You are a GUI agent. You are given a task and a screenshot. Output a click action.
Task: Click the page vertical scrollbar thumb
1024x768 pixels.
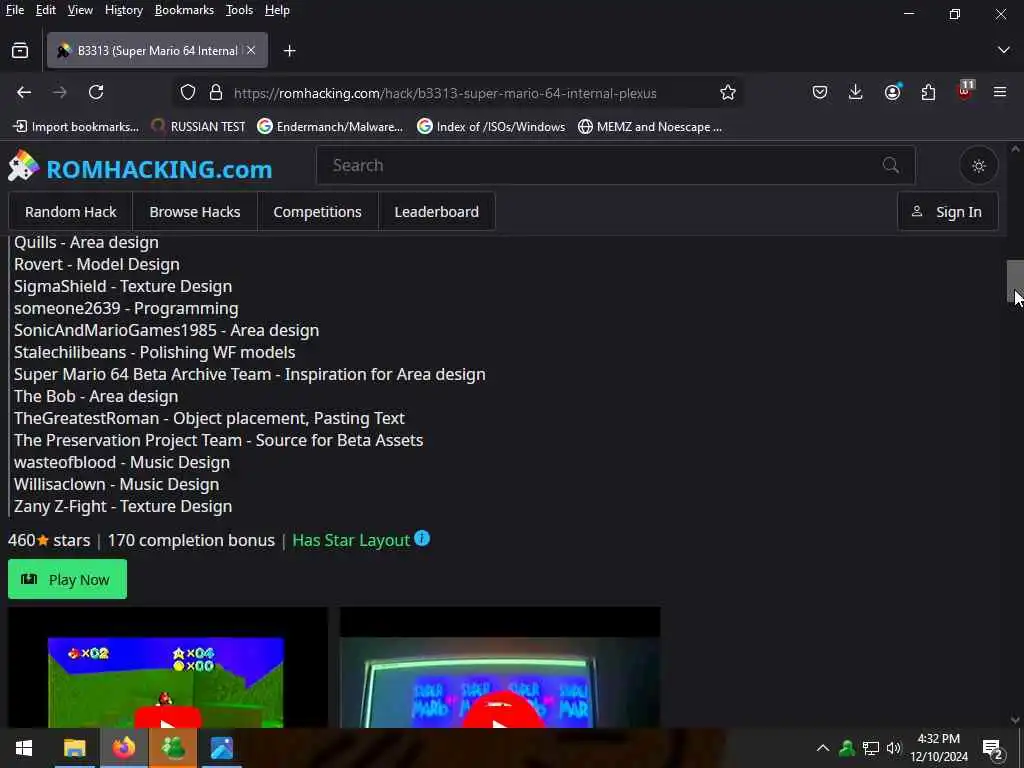coord(1015,281)
